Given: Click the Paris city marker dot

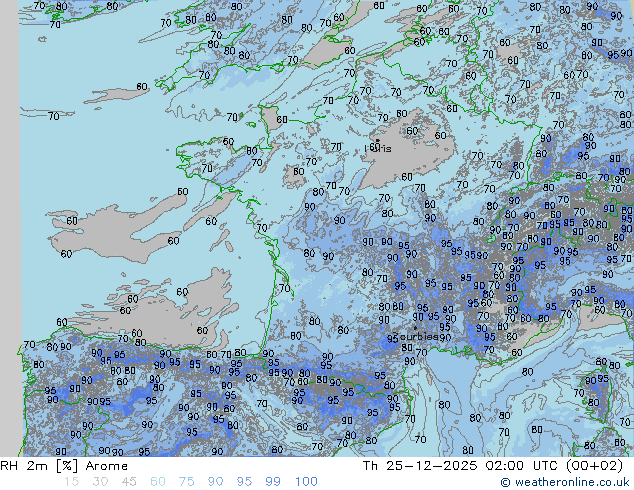Looking at the screenshot, I should pos(378,141).
